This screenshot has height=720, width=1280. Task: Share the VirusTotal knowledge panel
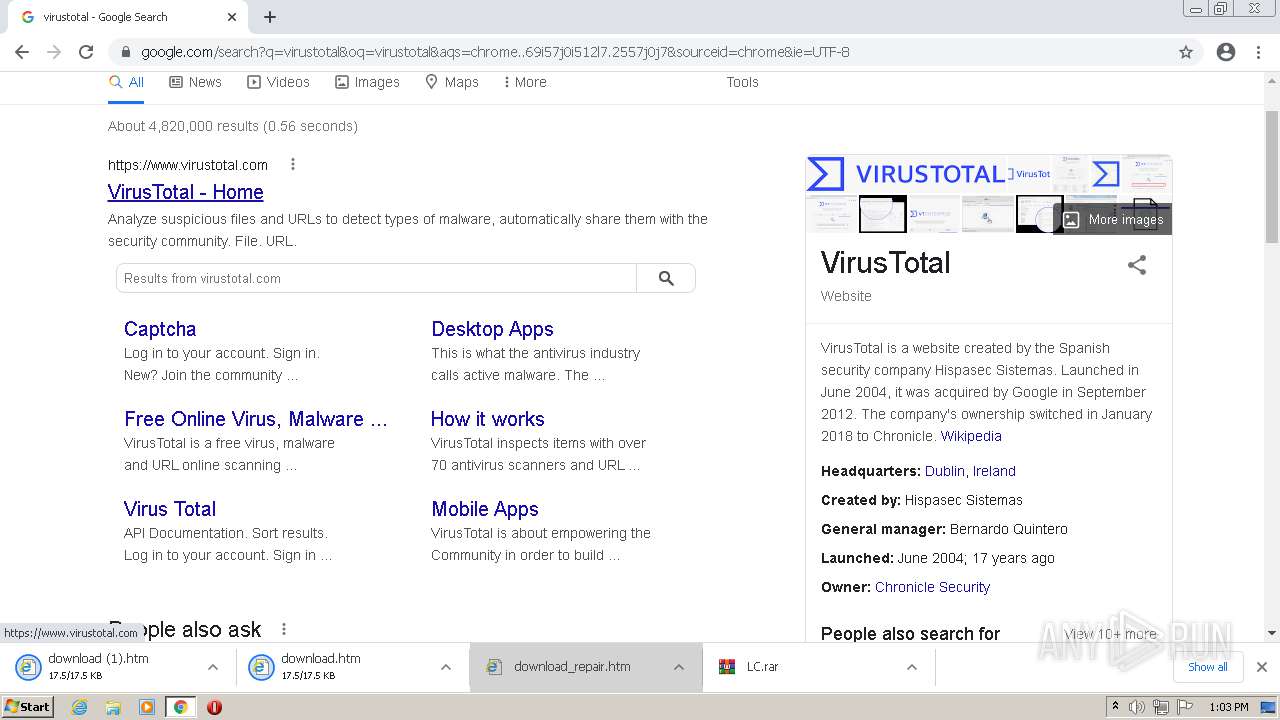(x=1137, y=265)
